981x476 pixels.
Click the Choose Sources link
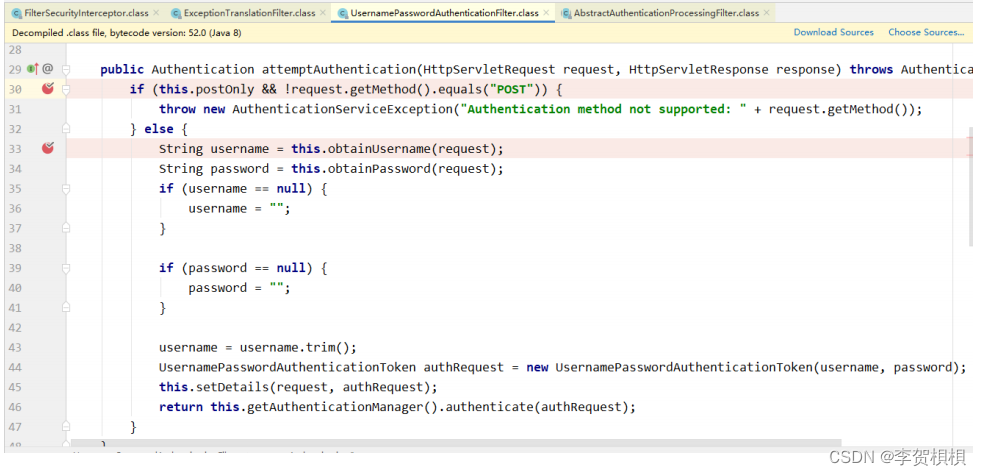click(926, 33)
